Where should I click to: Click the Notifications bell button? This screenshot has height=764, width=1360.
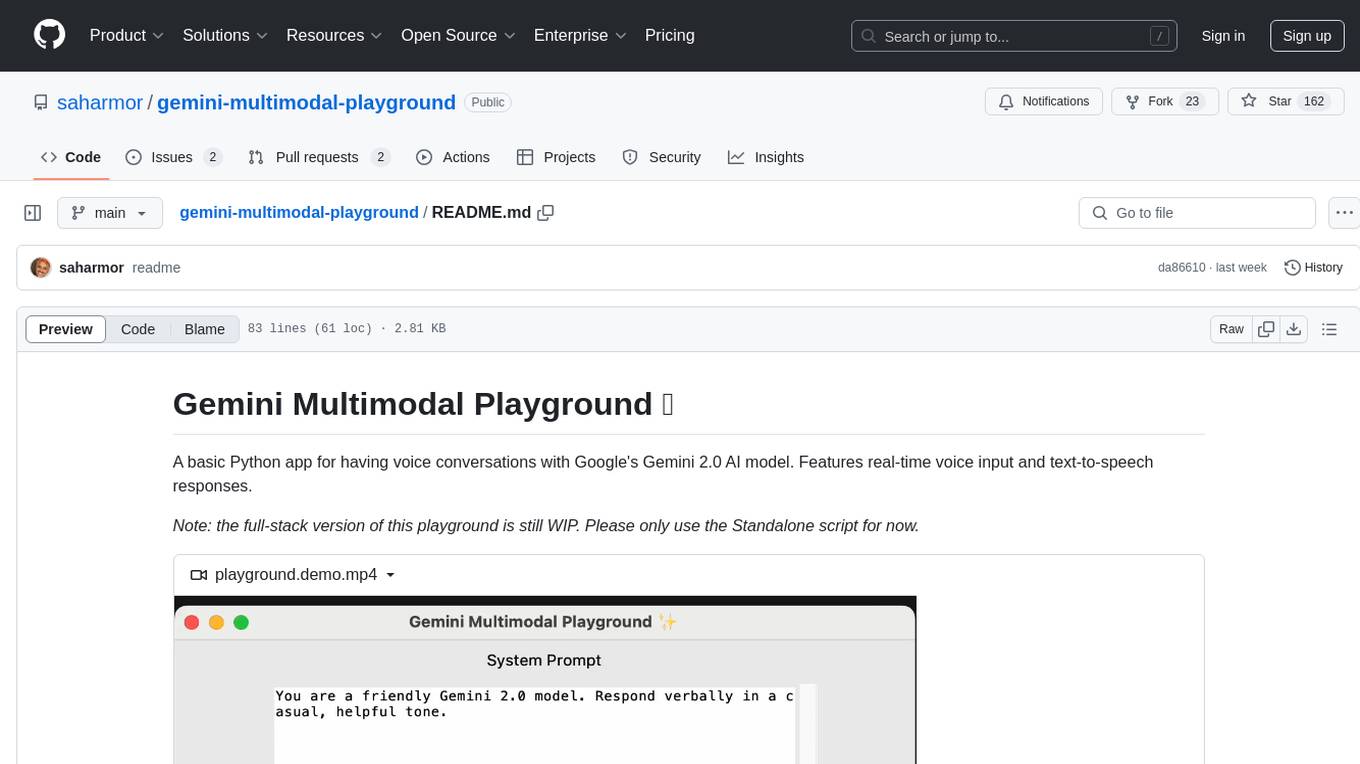tap(1044, 102)
